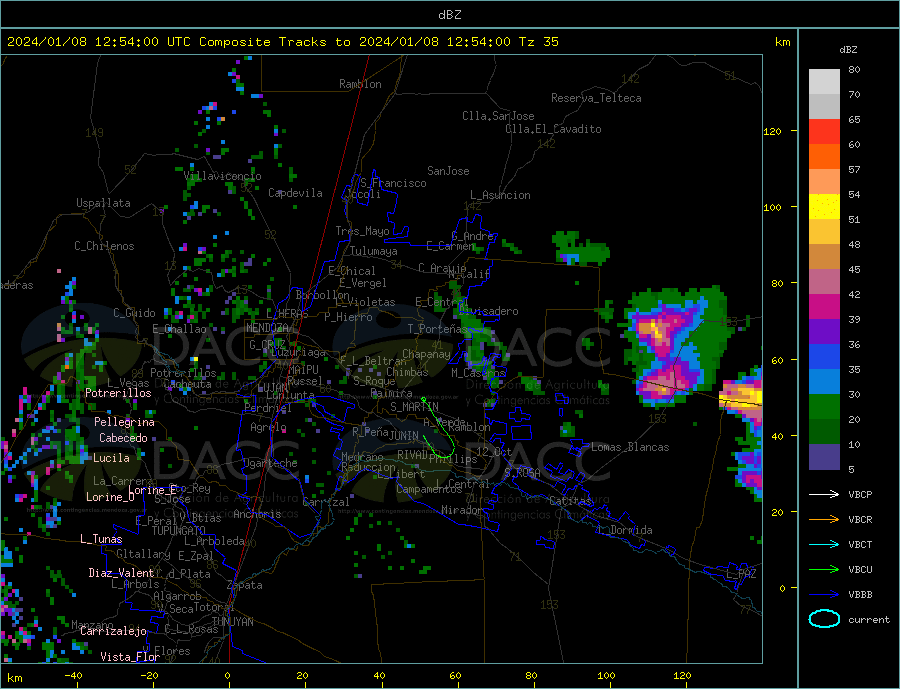The width and height of the screenshot is (900, 689).
Task: Click the Clla.El_Cavadito label
Action: (x=553, y=129)
